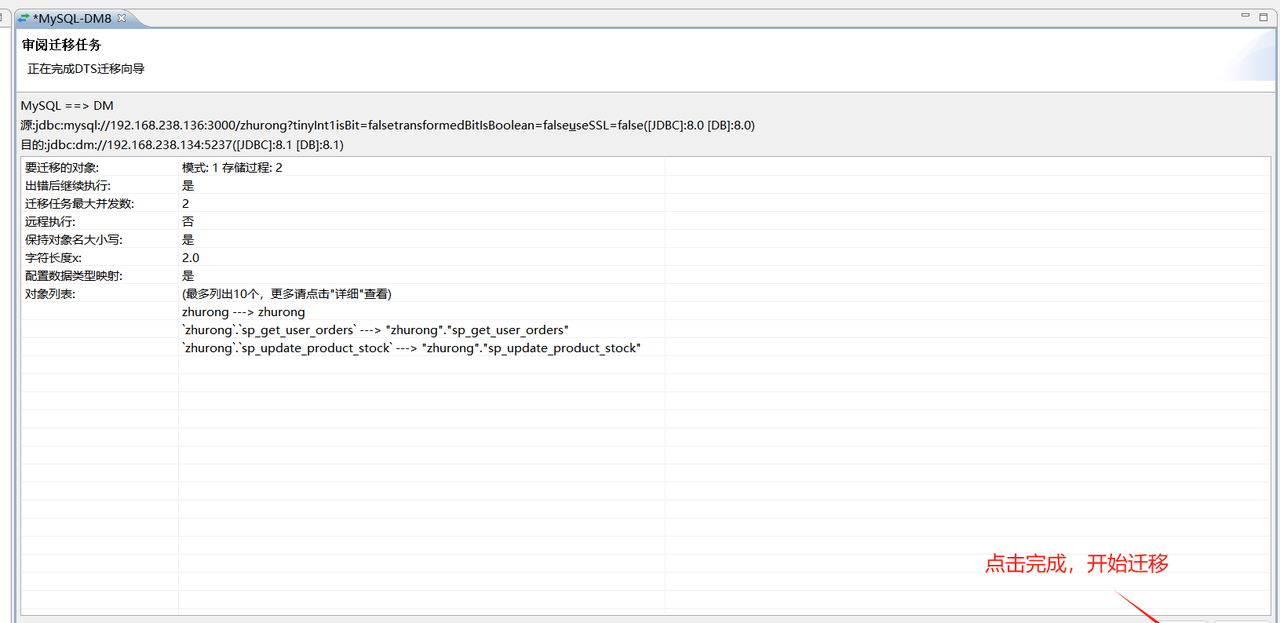This screenshot has width=1280, height=623.
Task: Click the '2' value of 迁移任务最大并发数
Action: (186, 203)
